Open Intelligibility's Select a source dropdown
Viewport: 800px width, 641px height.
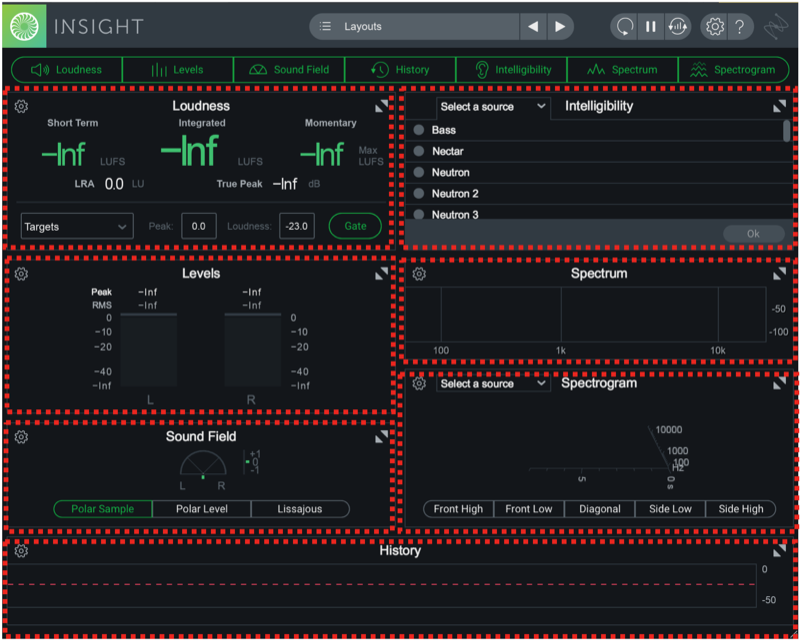point(493,107)
